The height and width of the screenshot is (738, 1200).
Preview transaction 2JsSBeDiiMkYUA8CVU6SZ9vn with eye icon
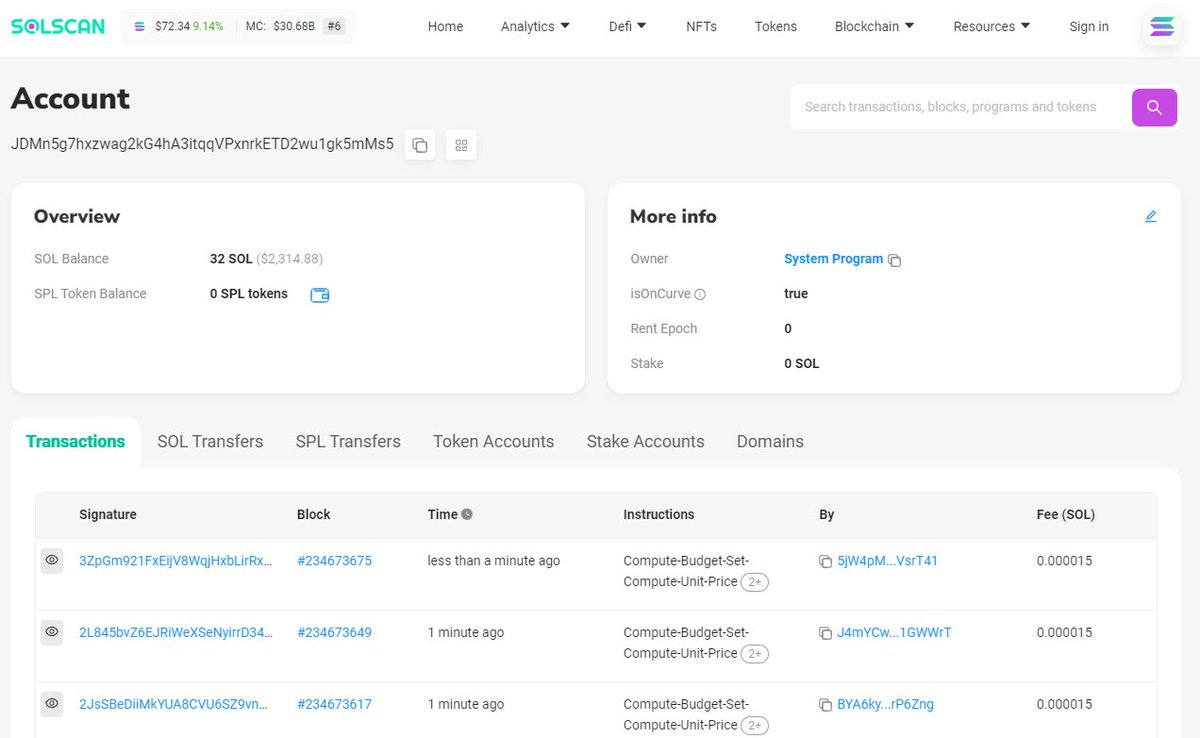52,704
